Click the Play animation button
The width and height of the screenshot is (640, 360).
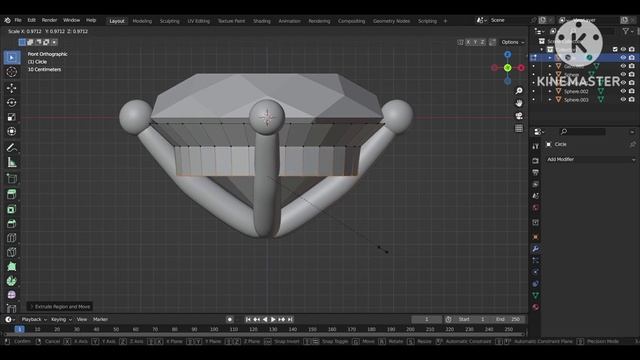[x=273, y=320]
